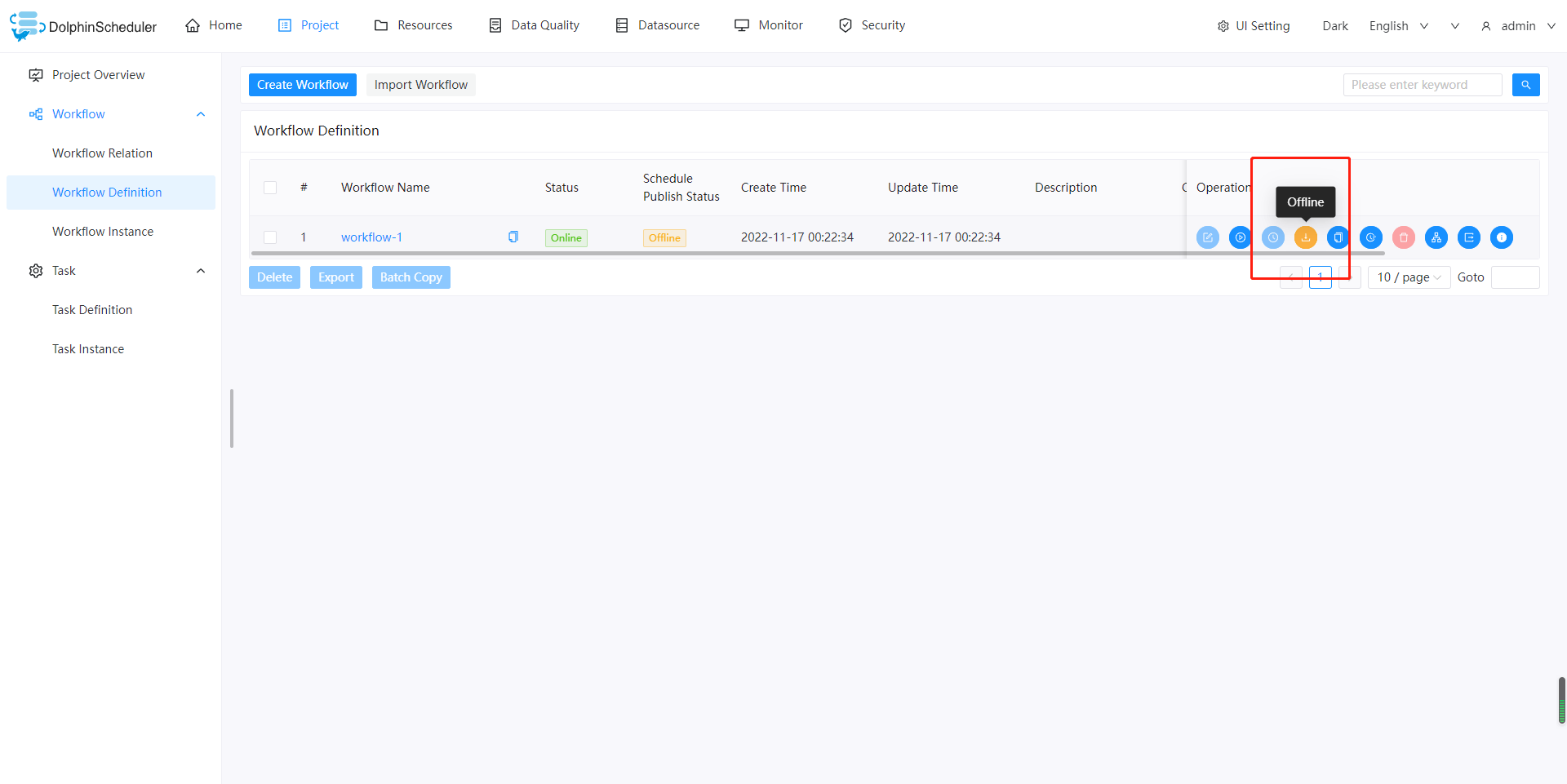
Task: Open the tree view icon for workflow-1
Action: pyautogui.click(x=1436, y=237)
